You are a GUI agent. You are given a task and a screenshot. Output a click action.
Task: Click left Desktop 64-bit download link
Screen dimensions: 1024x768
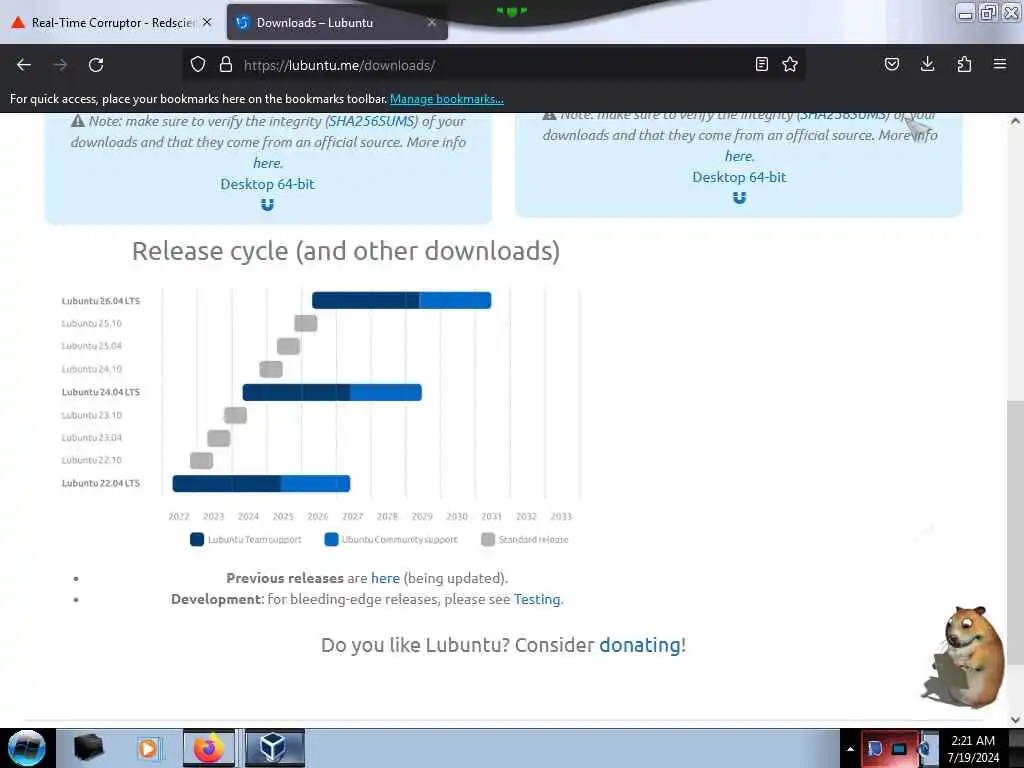click(x=268, y=184)
